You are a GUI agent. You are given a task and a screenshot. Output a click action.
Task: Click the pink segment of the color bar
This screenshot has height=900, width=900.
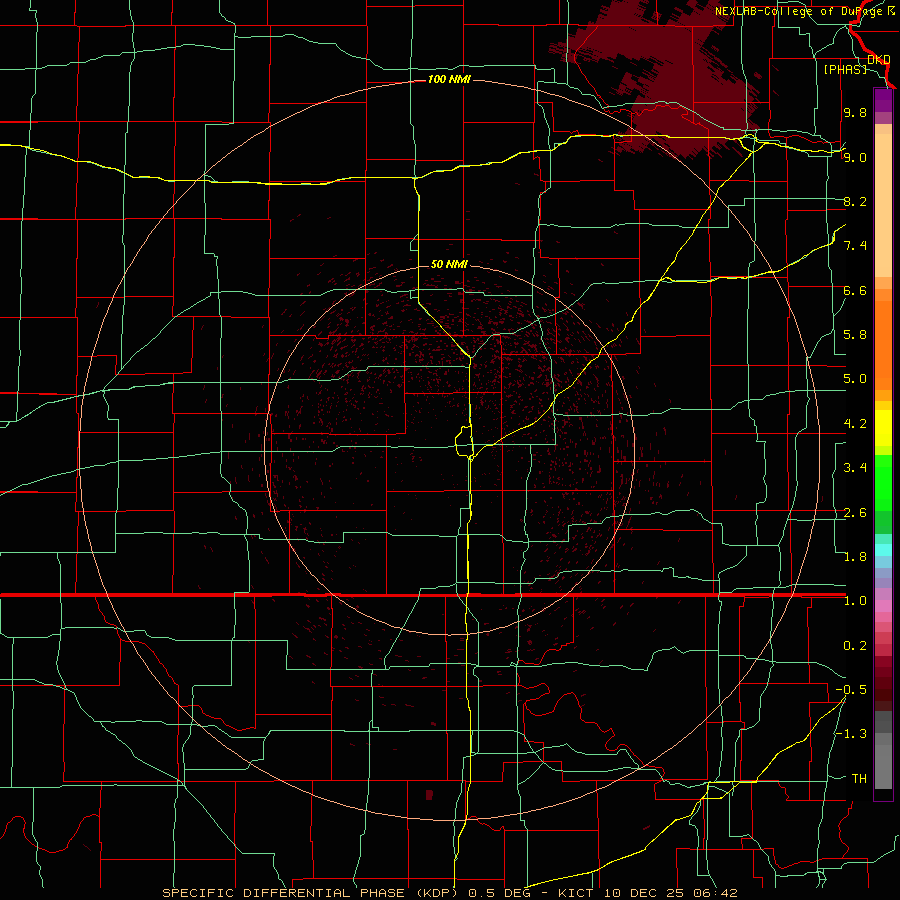point(883,606)
